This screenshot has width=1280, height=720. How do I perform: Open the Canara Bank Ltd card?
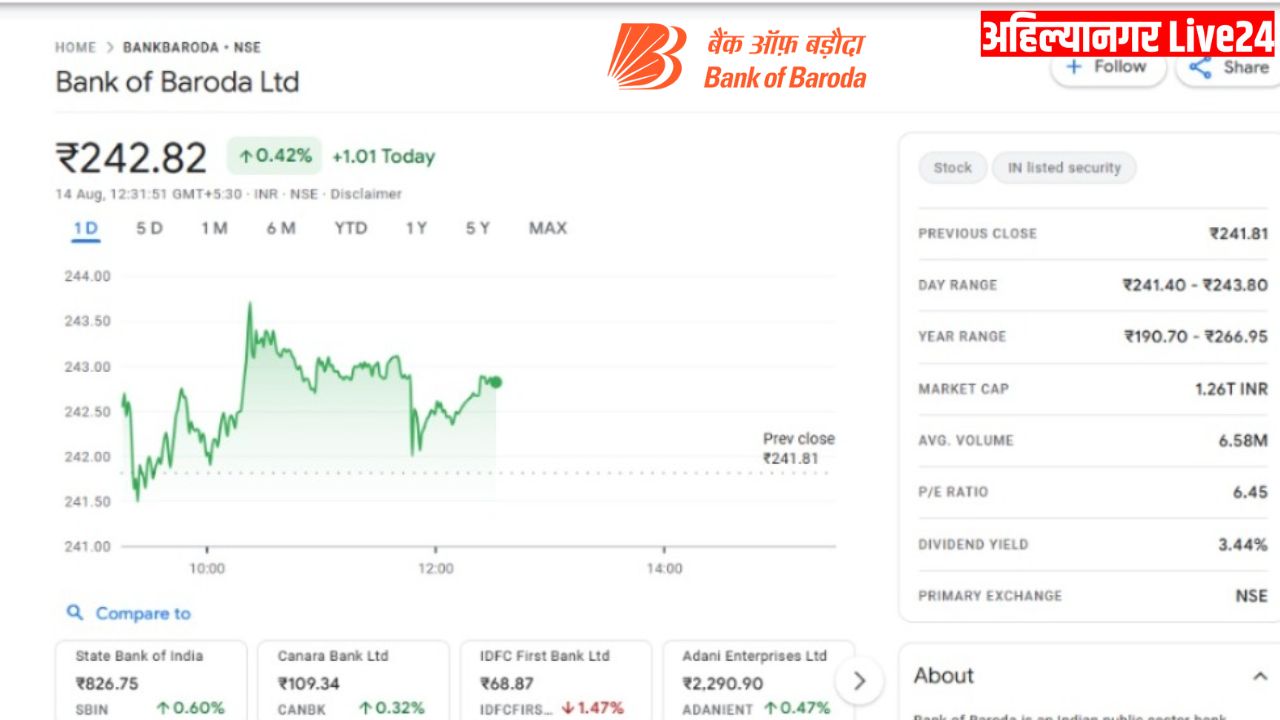[x=353, y=681]
